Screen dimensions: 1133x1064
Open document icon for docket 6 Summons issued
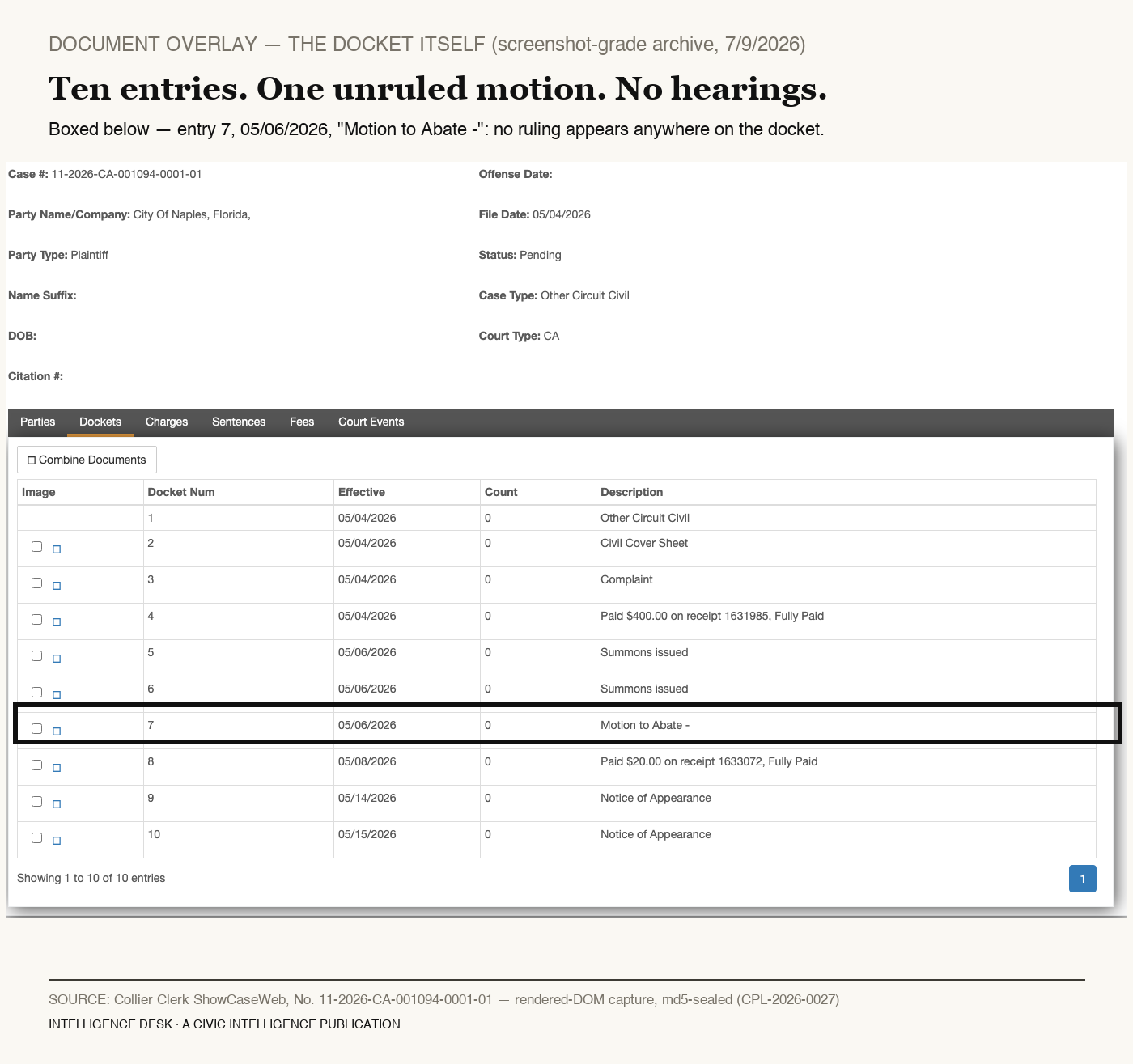click(57, 695)
